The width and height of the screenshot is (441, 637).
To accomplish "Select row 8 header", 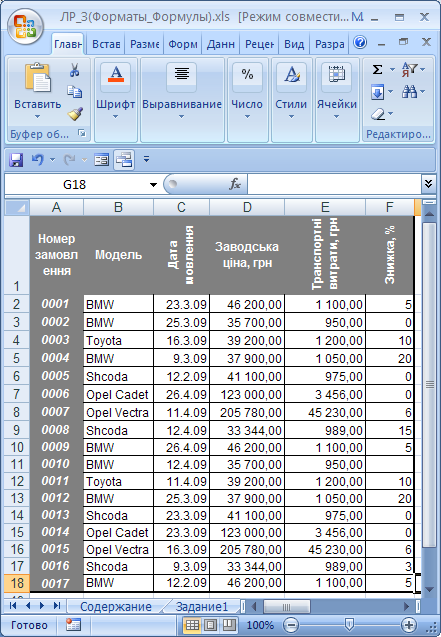I will tap(17, 412).
